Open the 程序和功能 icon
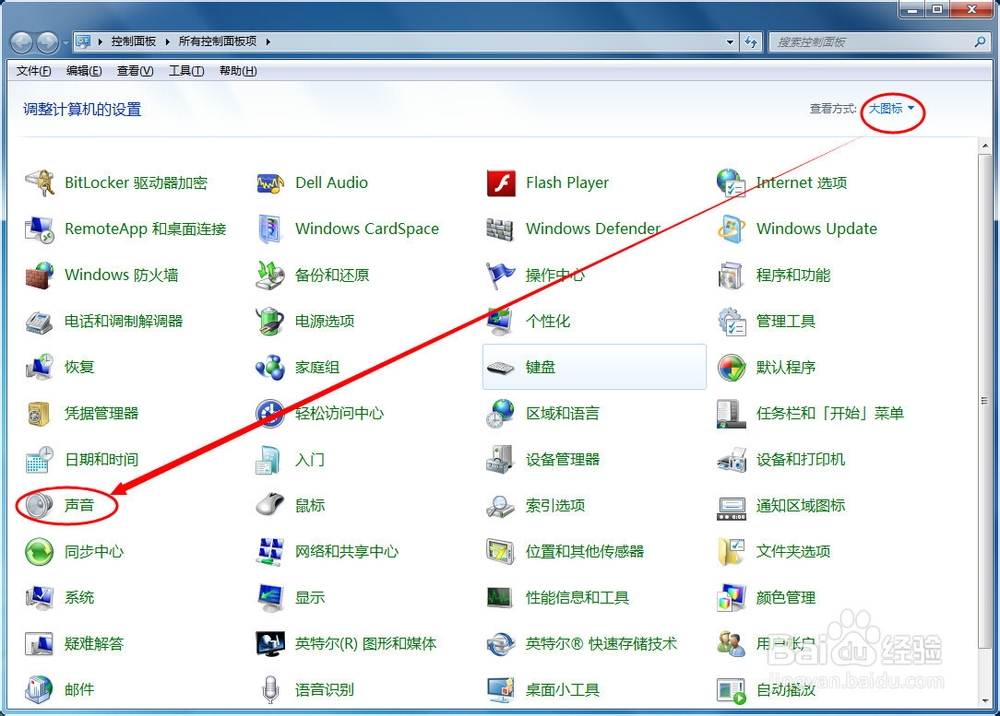This screenshot has height=716, width=1000. [732, 275]
